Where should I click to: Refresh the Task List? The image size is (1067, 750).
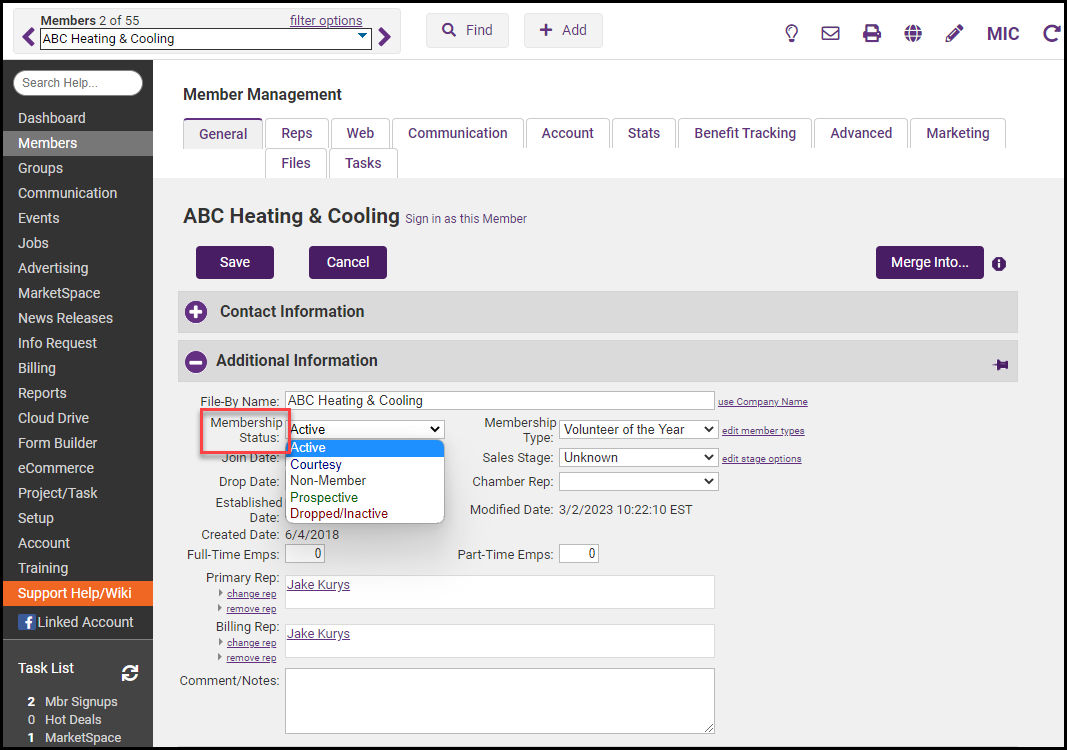(130, 673)
